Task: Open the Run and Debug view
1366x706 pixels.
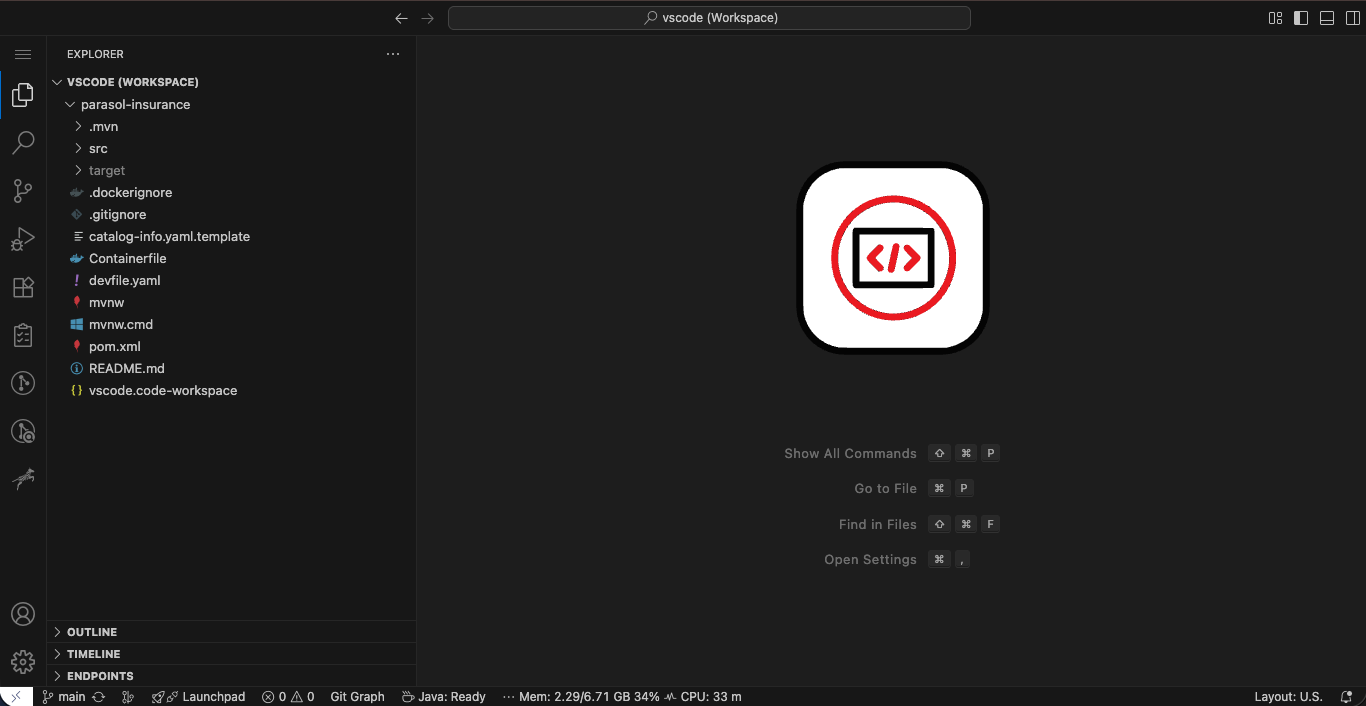Action: [23, 239]
